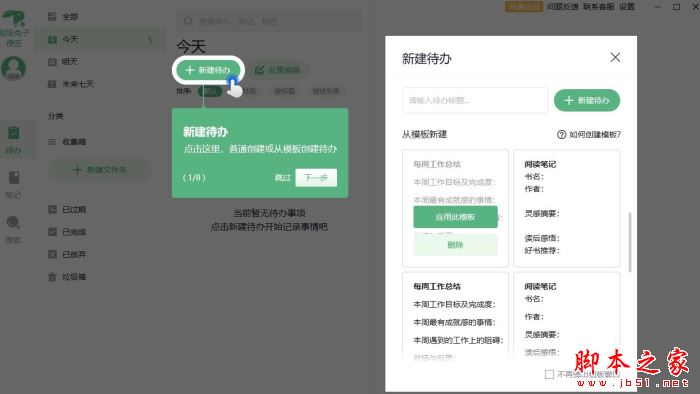This screenshot has width=700, height=394.
Task: Open the 收集箱 inbox category
Action: coord(100,142)
